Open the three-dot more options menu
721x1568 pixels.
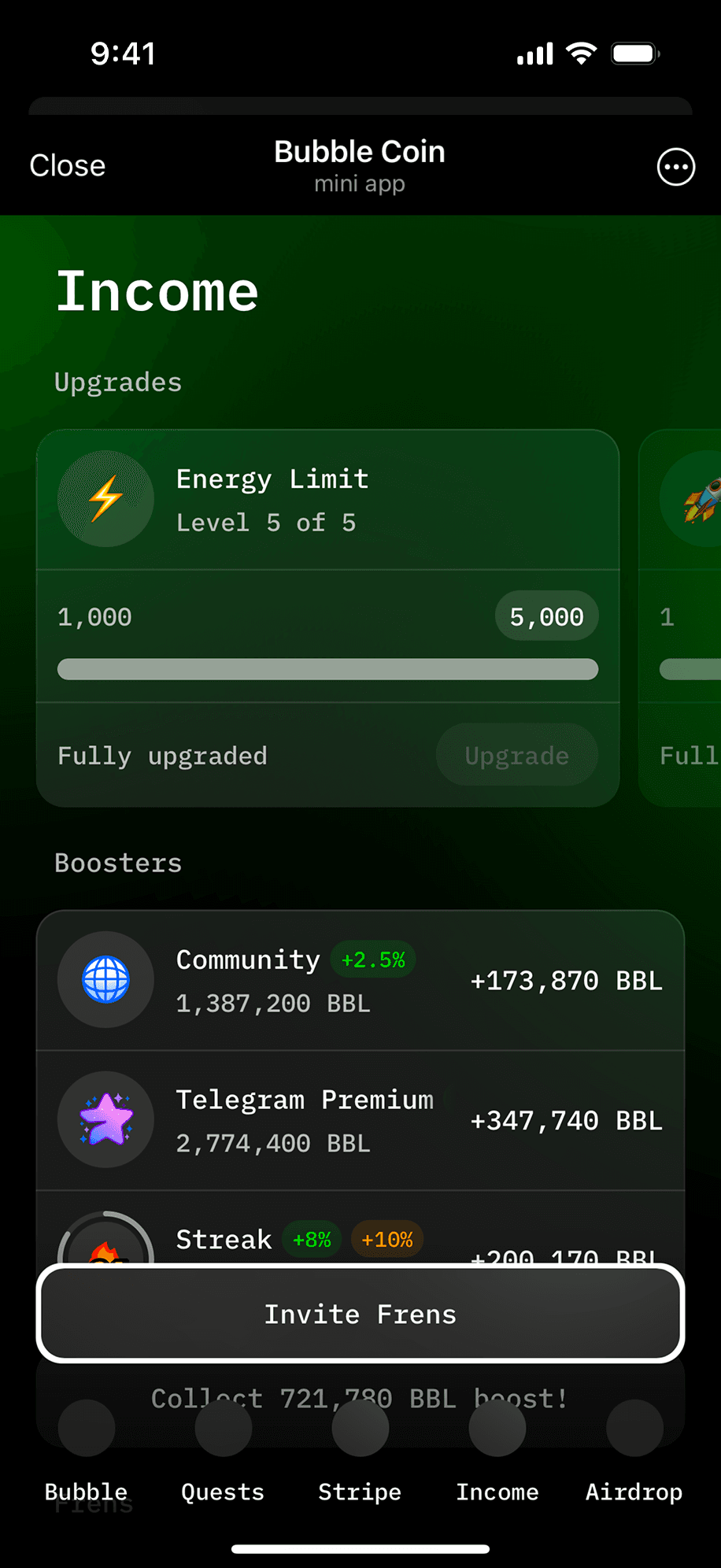(x=676, y=167)
